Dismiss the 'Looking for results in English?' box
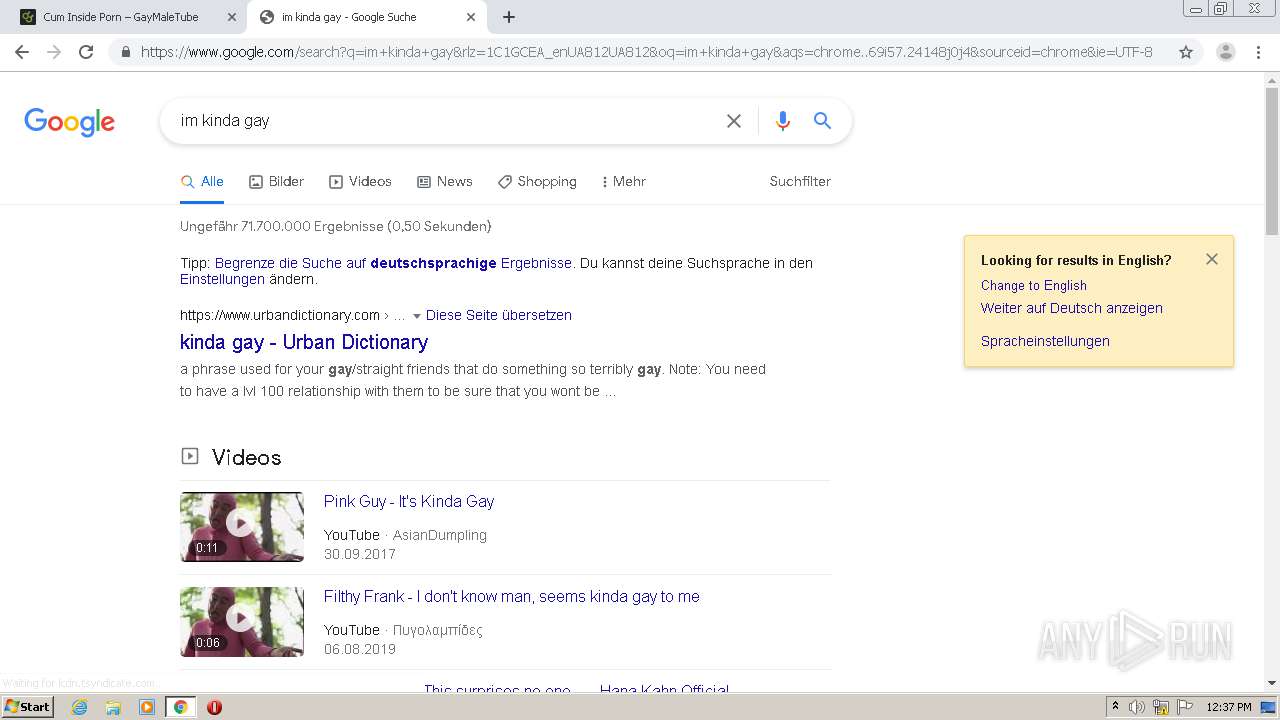The image size is (1280, 720). pyautogui.click(x=1212, y=259)
